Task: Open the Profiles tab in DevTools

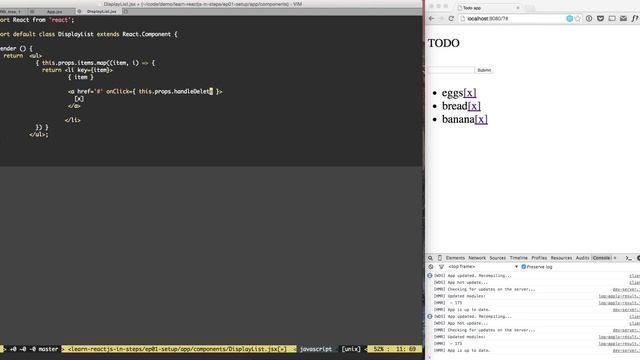Action: tap(539, 258)
